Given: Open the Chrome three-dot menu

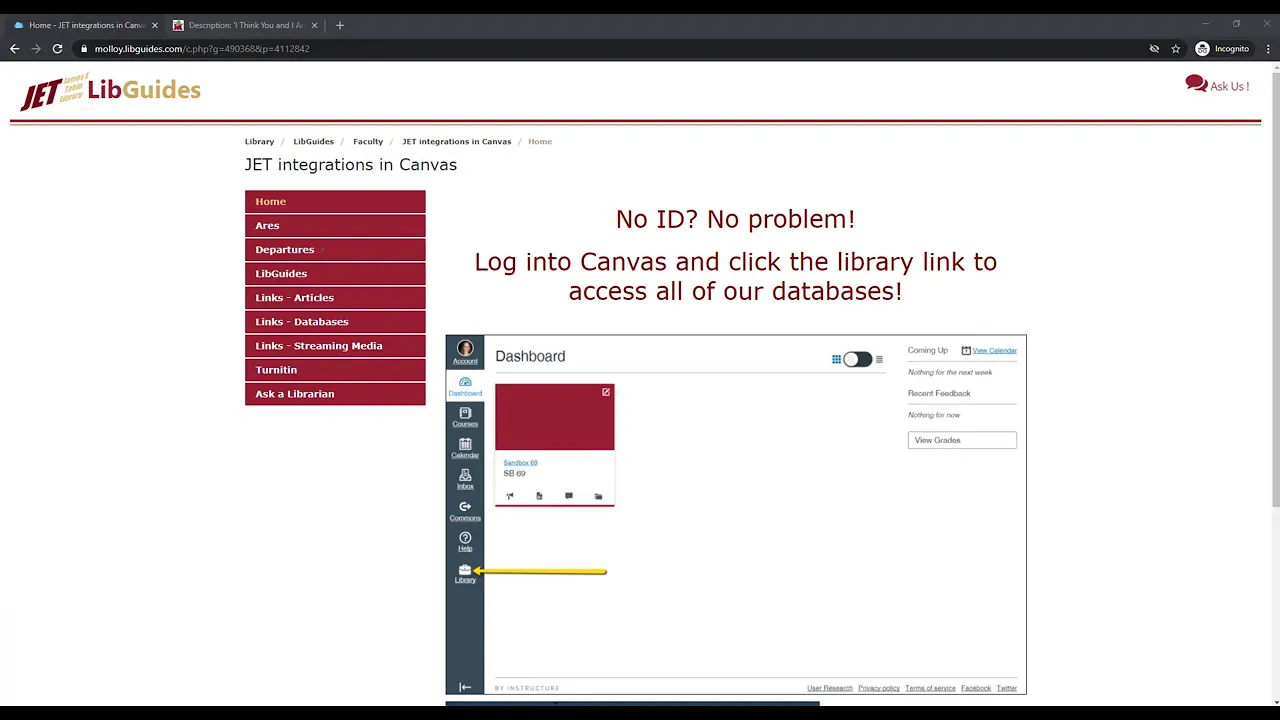Looking at the screenshot, I should [1267, 48].
